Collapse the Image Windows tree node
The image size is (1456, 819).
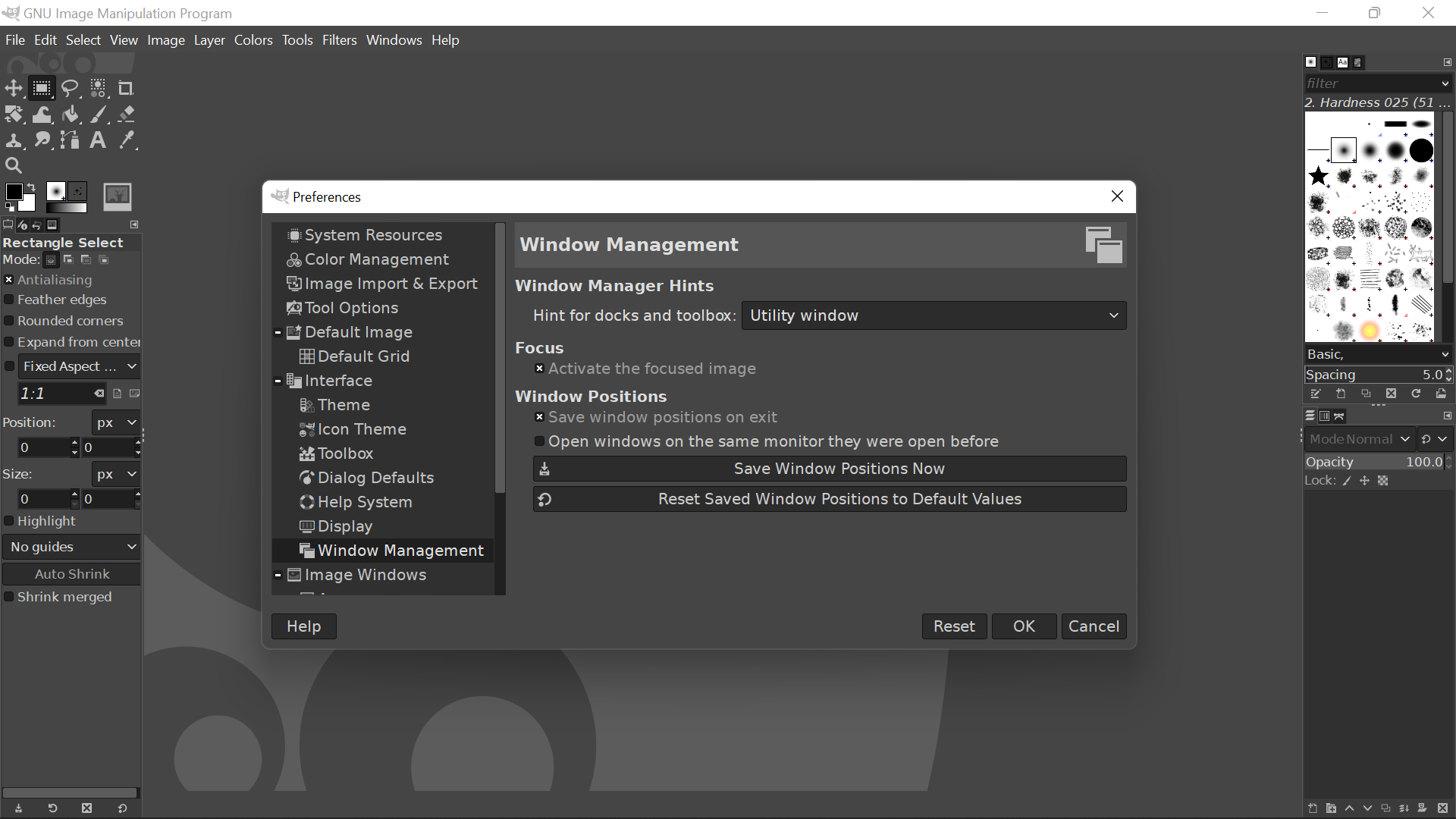[x=278, y=575]
